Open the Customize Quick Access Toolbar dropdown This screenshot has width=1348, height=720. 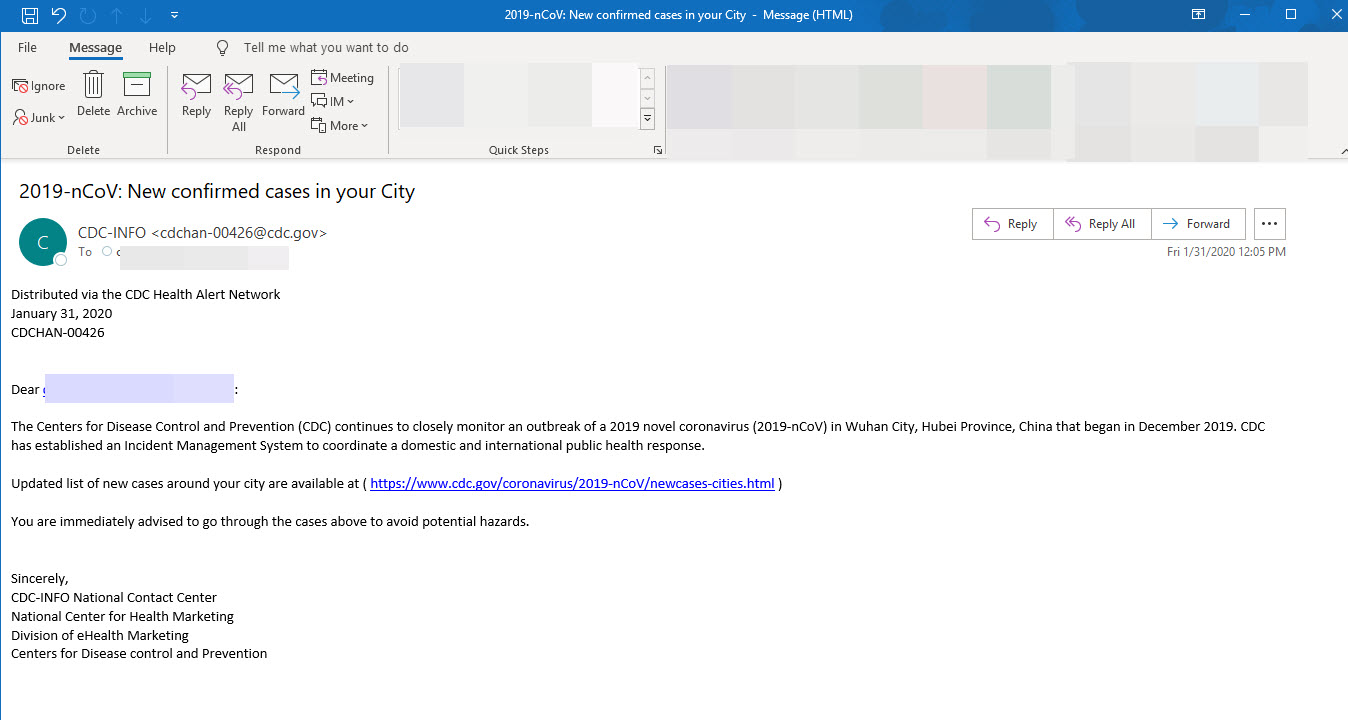coord(175,15)
